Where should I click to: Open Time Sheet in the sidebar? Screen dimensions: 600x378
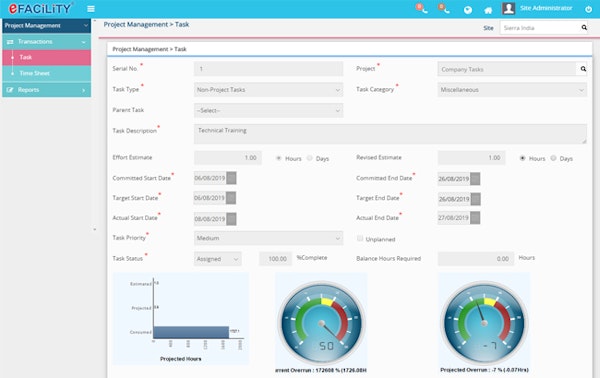click(x=47, y=73)
